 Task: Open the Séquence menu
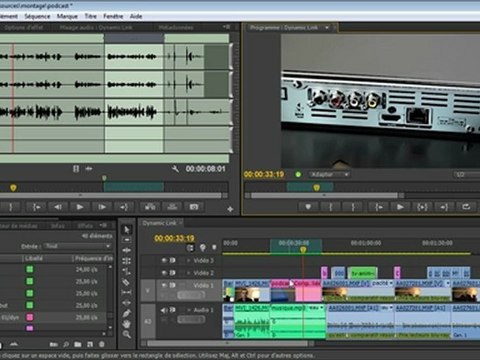pyautogui.click(x=37, y=16)
